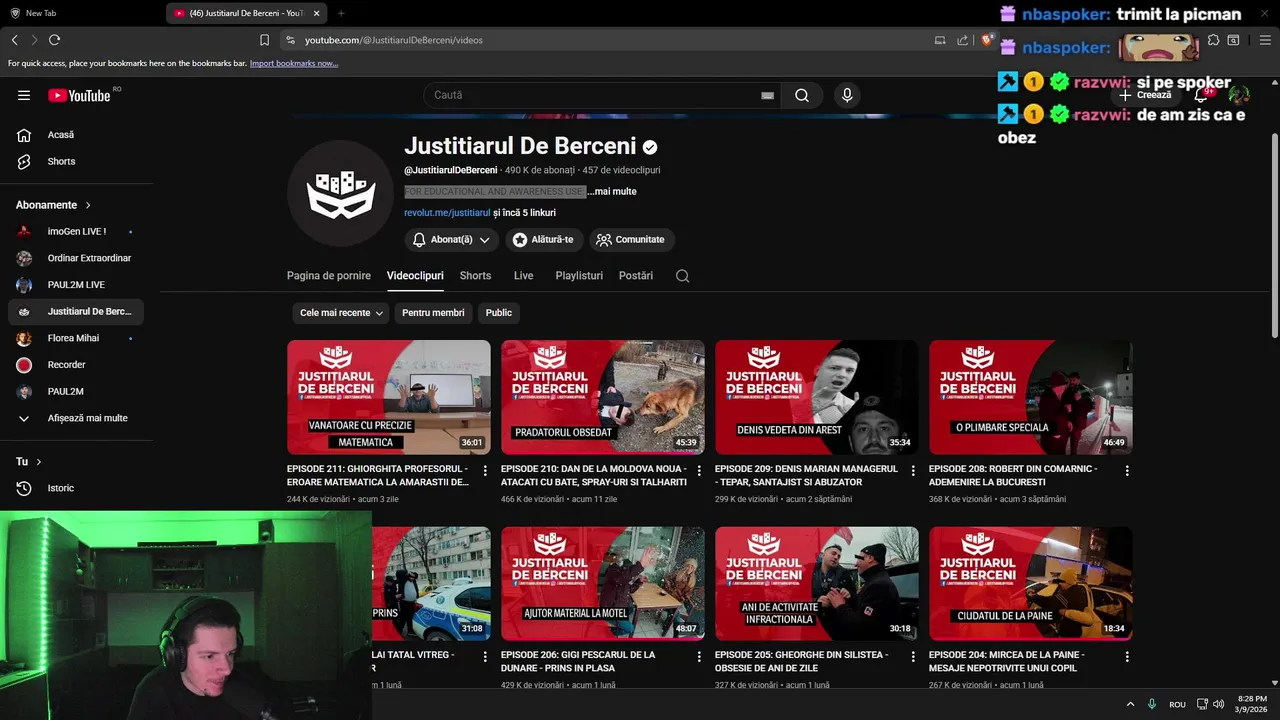Open options for EPISODE 206 video
The image size is (1280, 720).
click(699, 657)
